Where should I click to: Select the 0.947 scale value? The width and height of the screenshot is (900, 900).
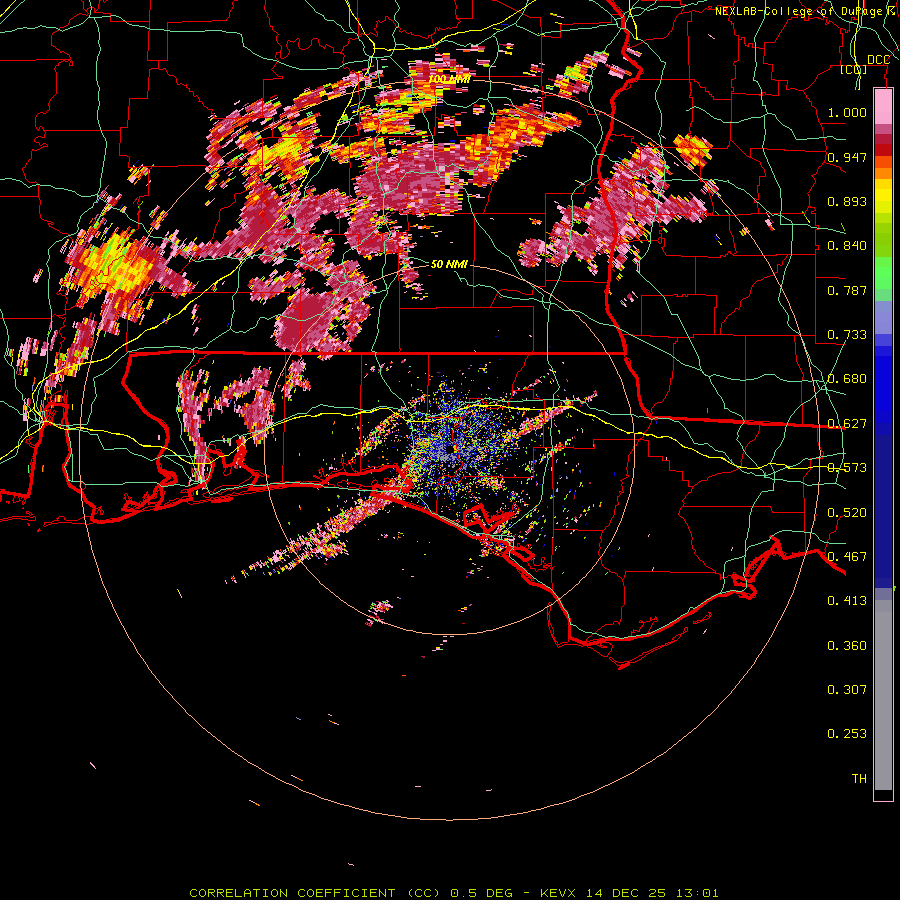[847, 157]
